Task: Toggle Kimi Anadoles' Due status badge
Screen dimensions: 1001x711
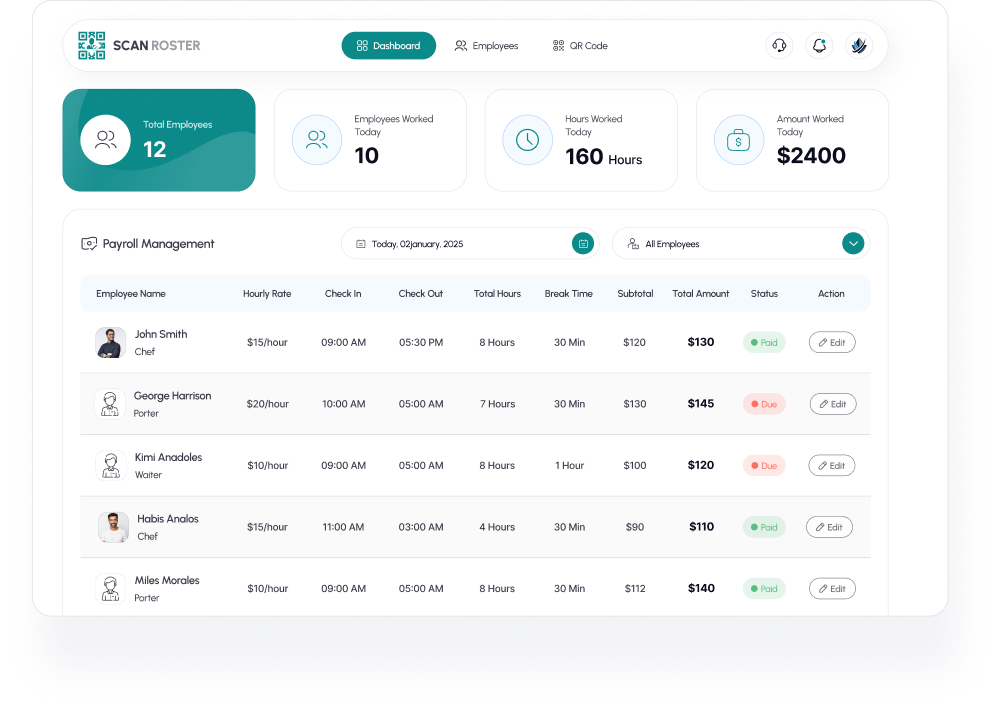Action: [x=764, y=465]
